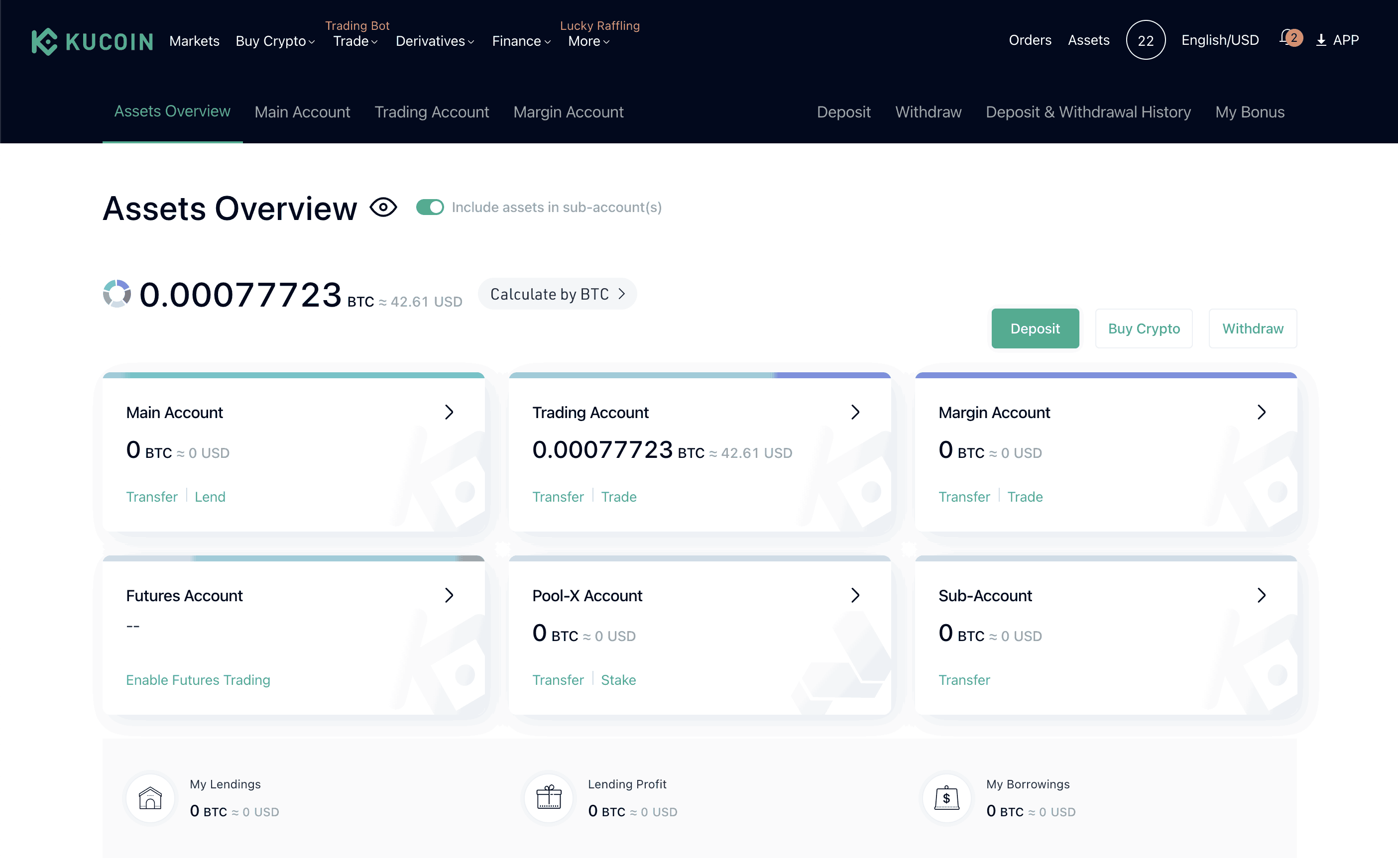This screenshot has width=1398, height=868.
Task: Click the Lucky Raffling promo label
Action: pos(599,25)
